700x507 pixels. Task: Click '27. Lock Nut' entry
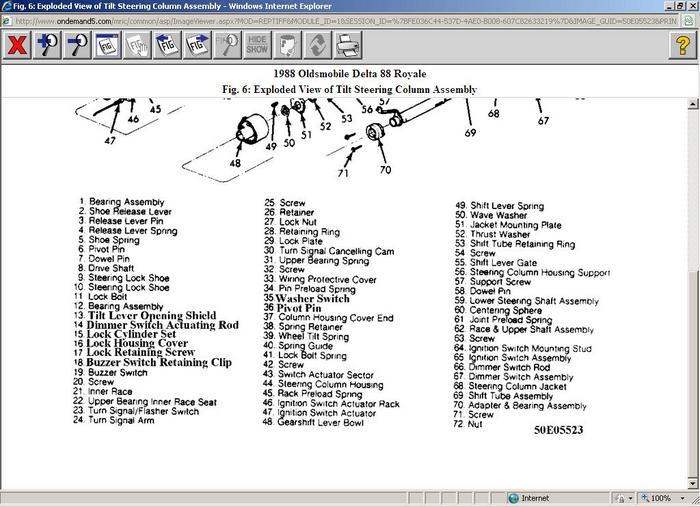[x=291, y=222]
